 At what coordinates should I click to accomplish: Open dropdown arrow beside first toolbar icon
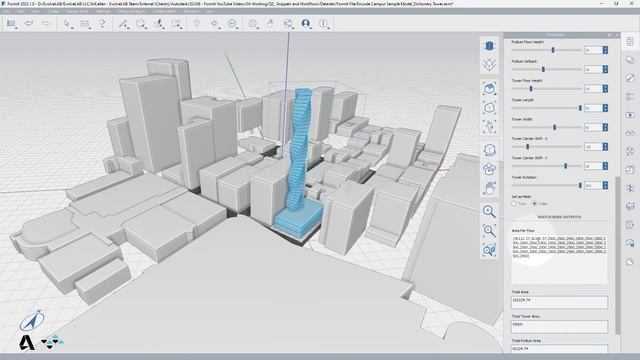coord(16,28)
